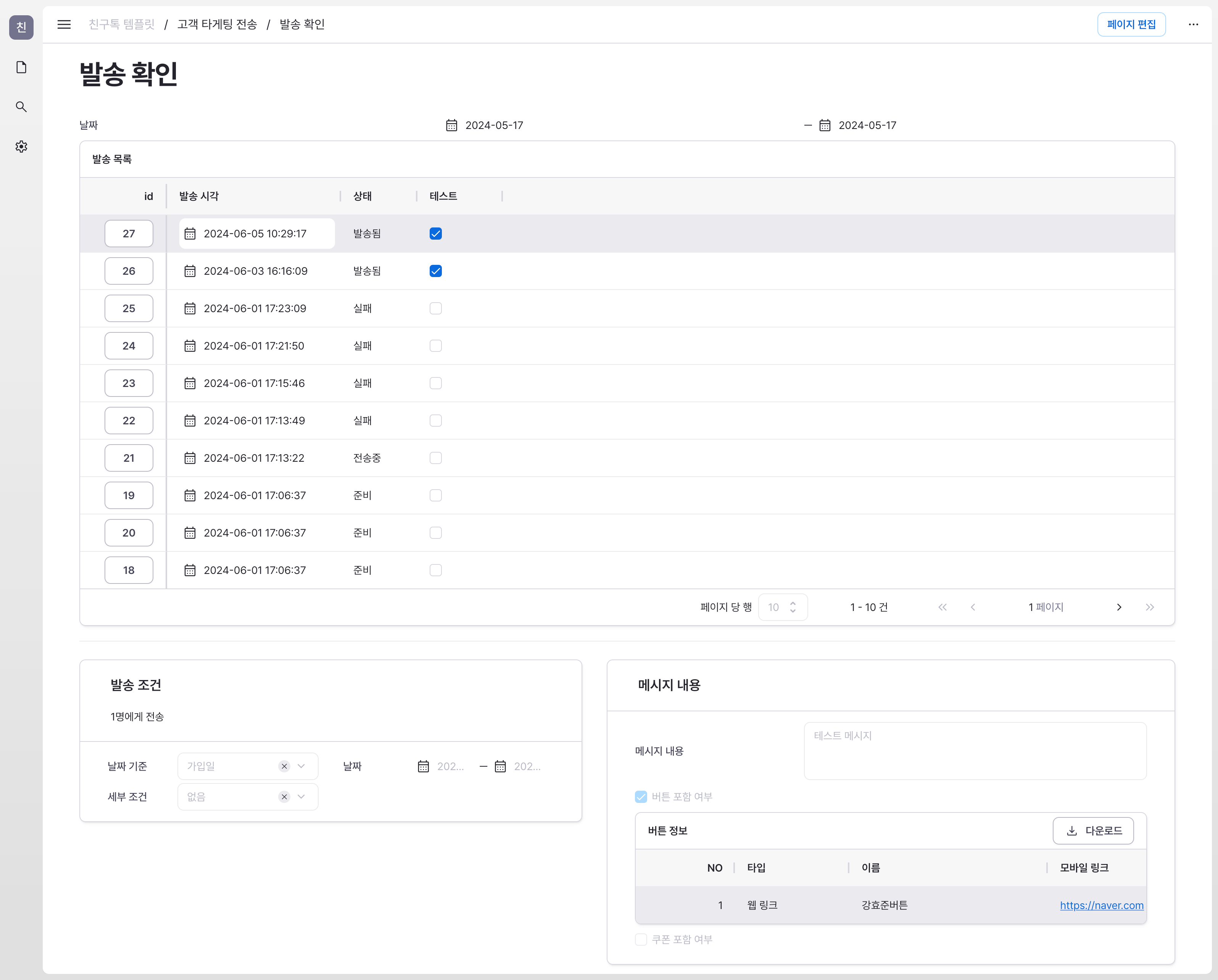Sort by the 발송 시각 column header
1218x980 pixels.
coord(199,197)
